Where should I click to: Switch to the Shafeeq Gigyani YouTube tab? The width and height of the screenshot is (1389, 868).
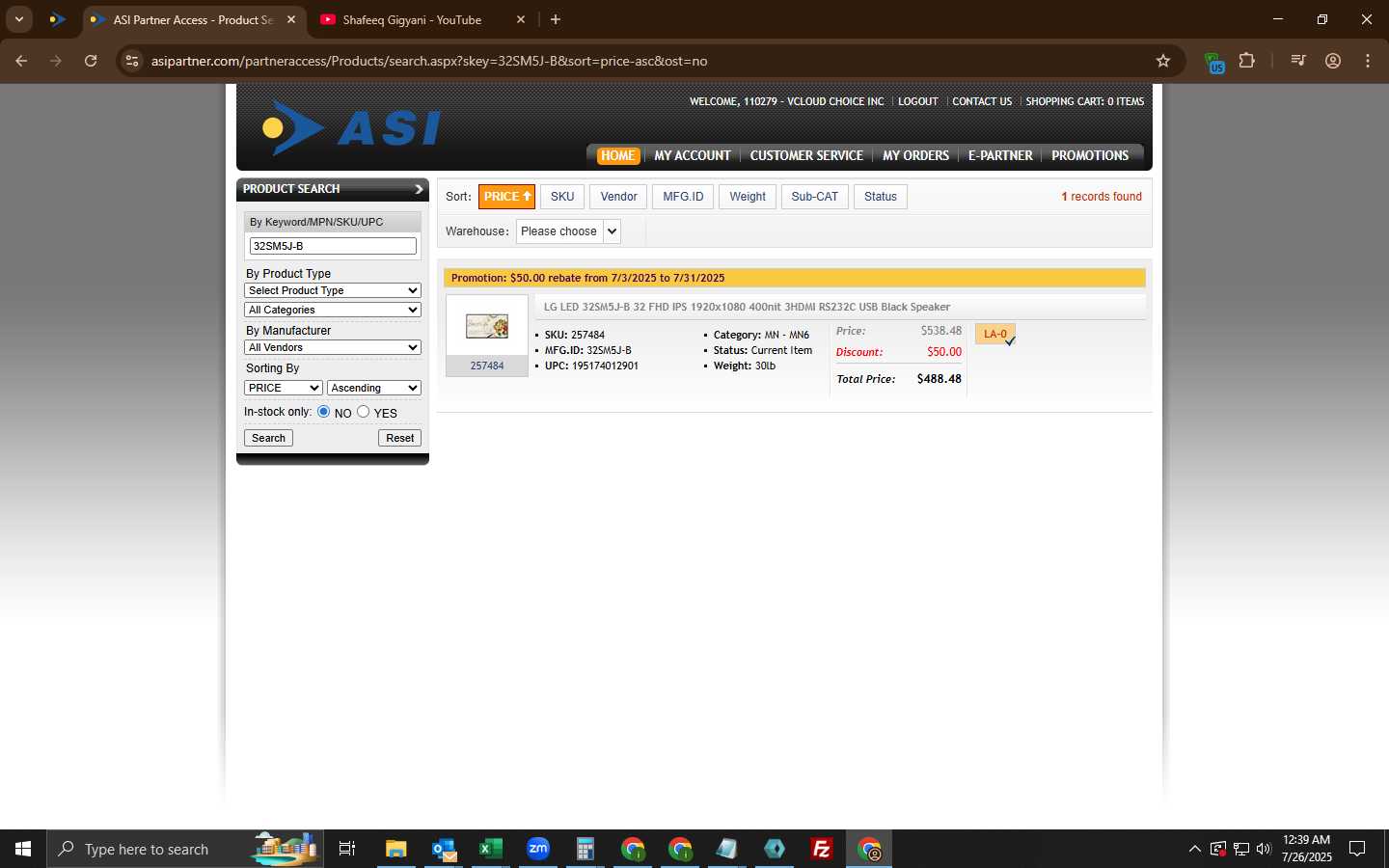click(x=421, y=19)
